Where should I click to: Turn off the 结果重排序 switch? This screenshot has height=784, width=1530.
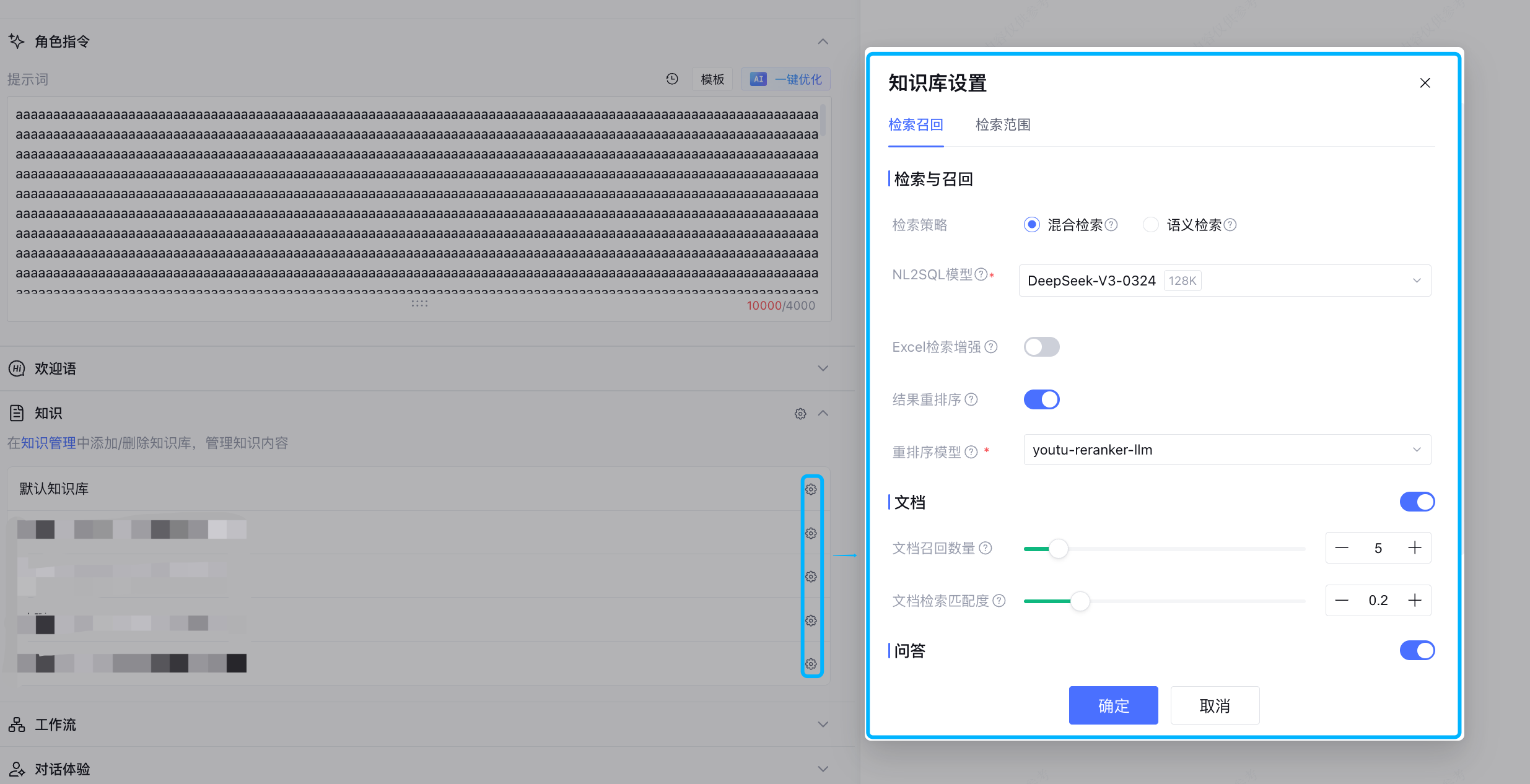(1041, 399)
